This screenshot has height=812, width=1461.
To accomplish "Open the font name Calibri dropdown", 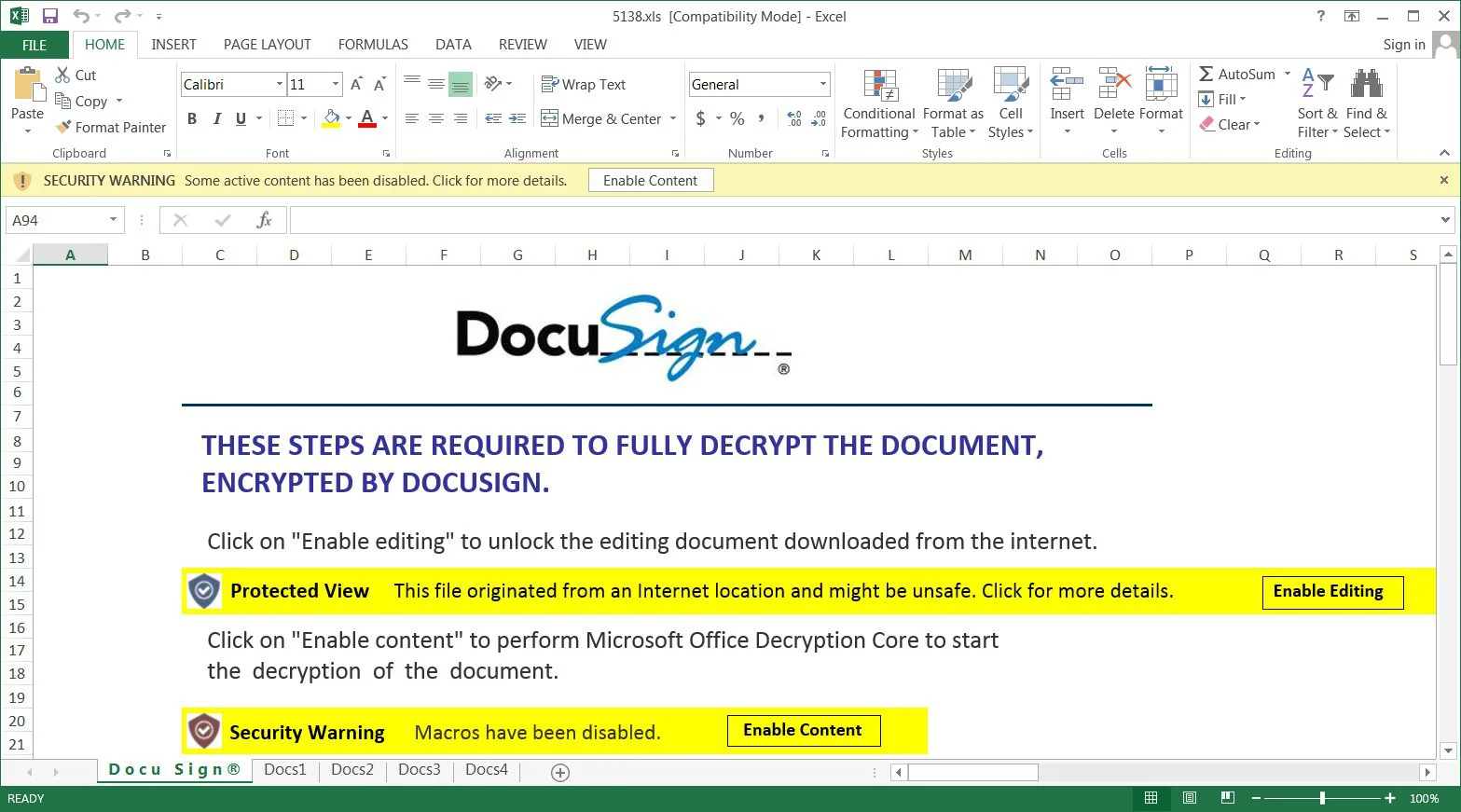I will coord(280,85).
